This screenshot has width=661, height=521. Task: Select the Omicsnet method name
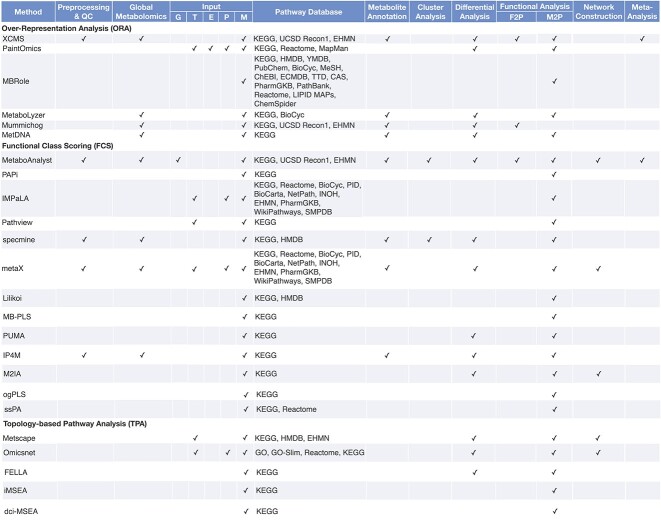pyautogui.click(x=19, y=452)
